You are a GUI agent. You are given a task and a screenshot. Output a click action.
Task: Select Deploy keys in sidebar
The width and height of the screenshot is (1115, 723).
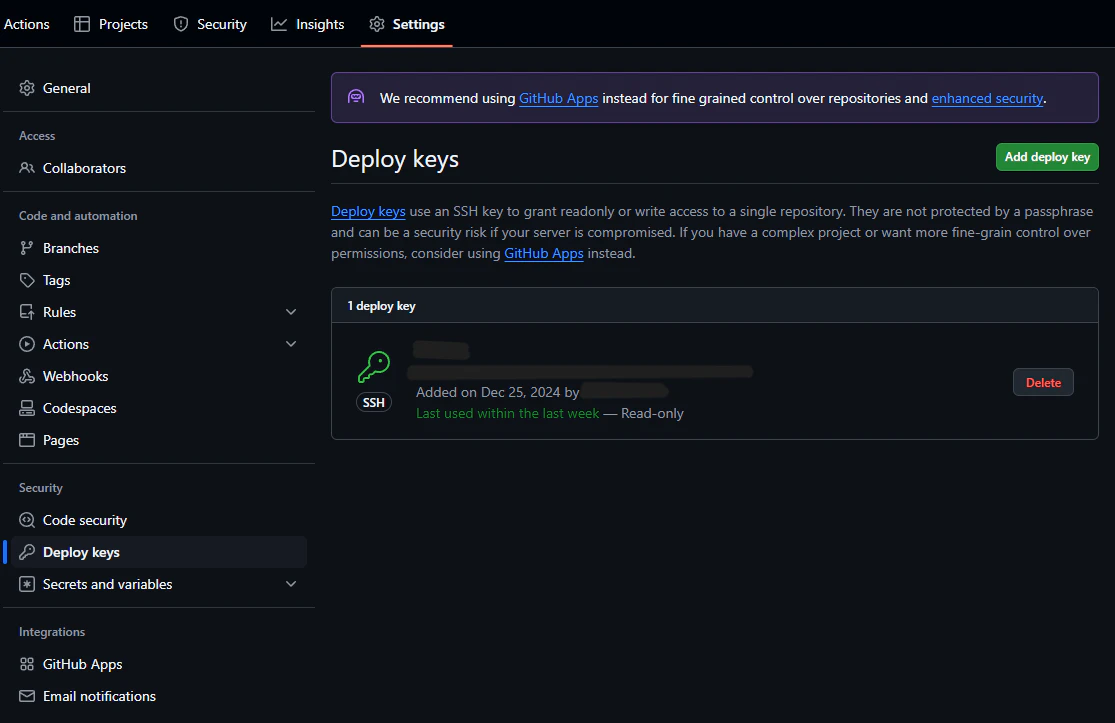tap(159, 552)
